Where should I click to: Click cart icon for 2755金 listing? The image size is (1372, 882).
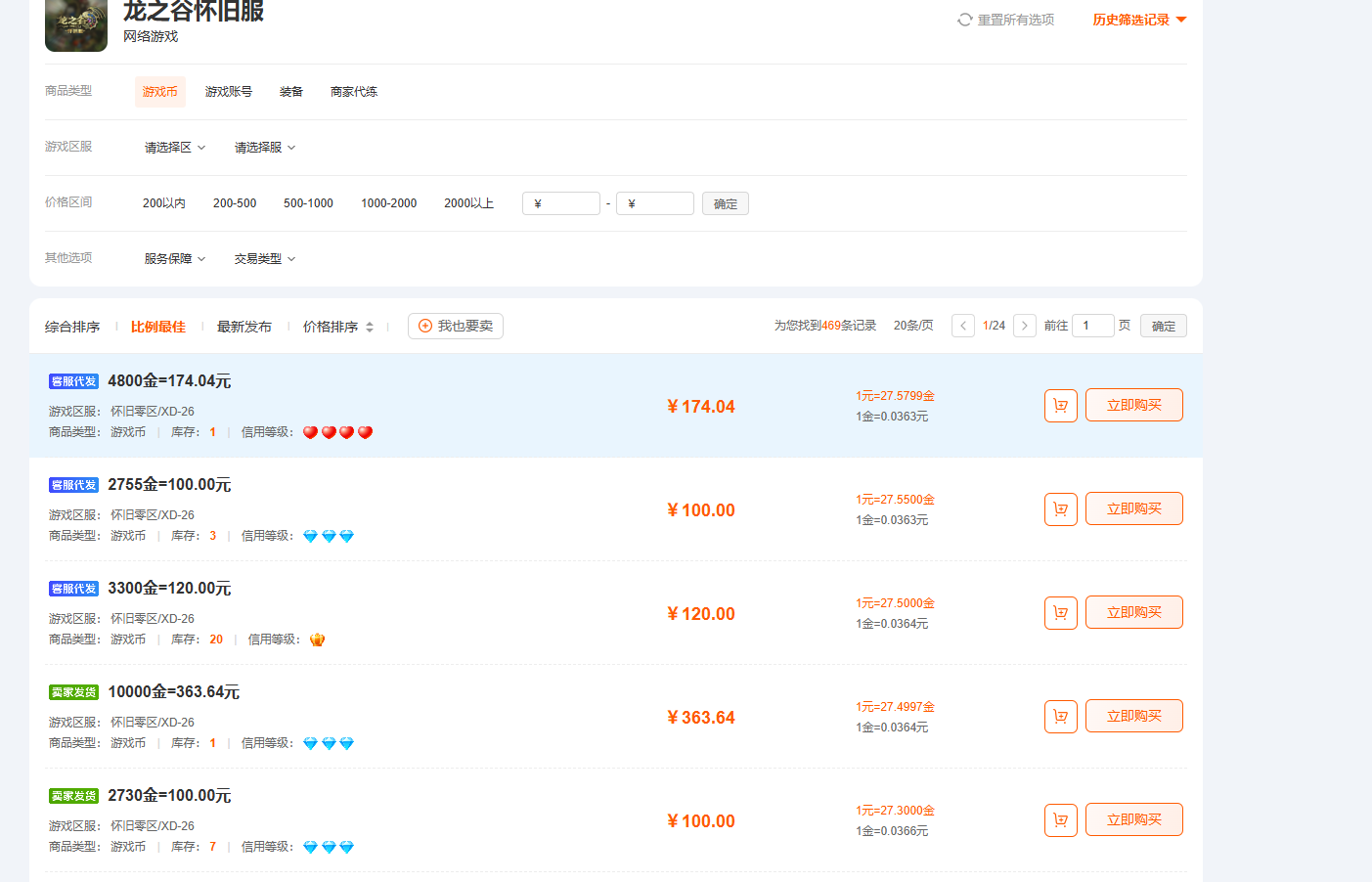pyautogui.click(x=1060, y=509)
